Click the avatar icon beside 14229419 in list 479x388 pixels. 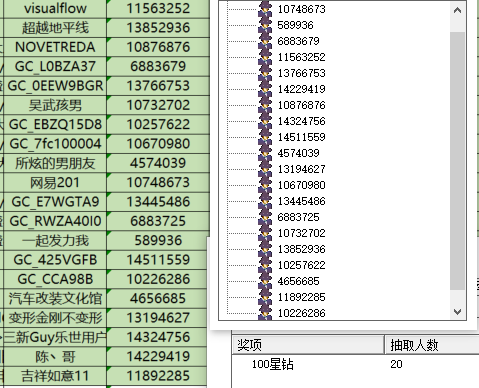[x=265, y=89]
